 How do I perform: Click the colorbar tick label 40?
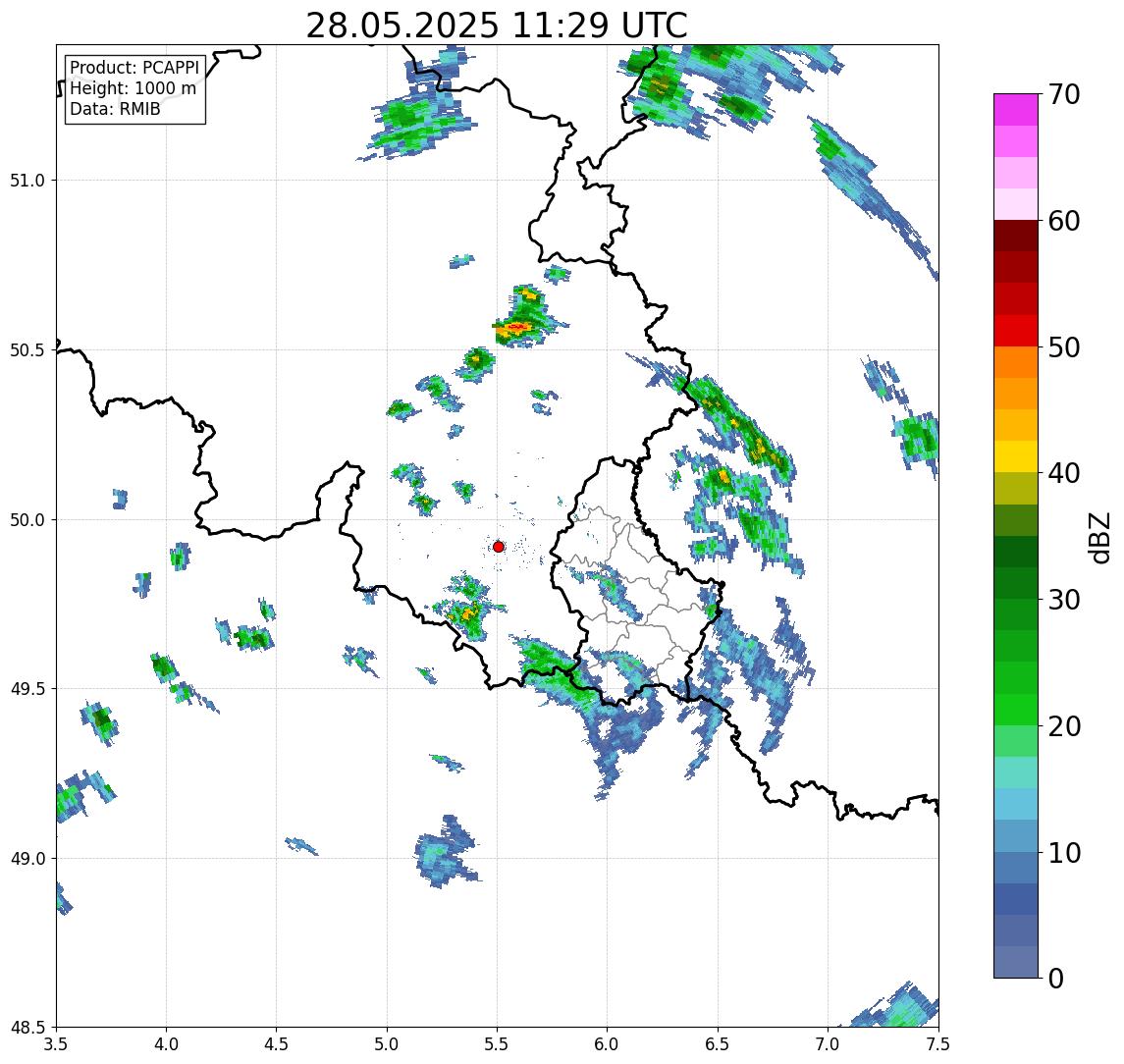(1064, 473)
